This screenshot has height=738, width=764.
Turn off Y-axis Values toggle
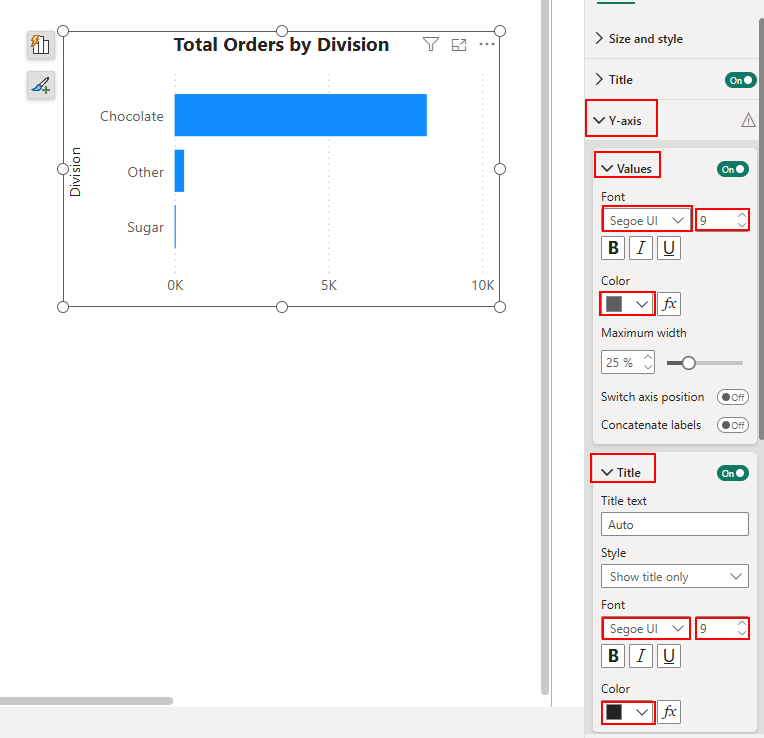pyautogui.click(x=732, y=169)
